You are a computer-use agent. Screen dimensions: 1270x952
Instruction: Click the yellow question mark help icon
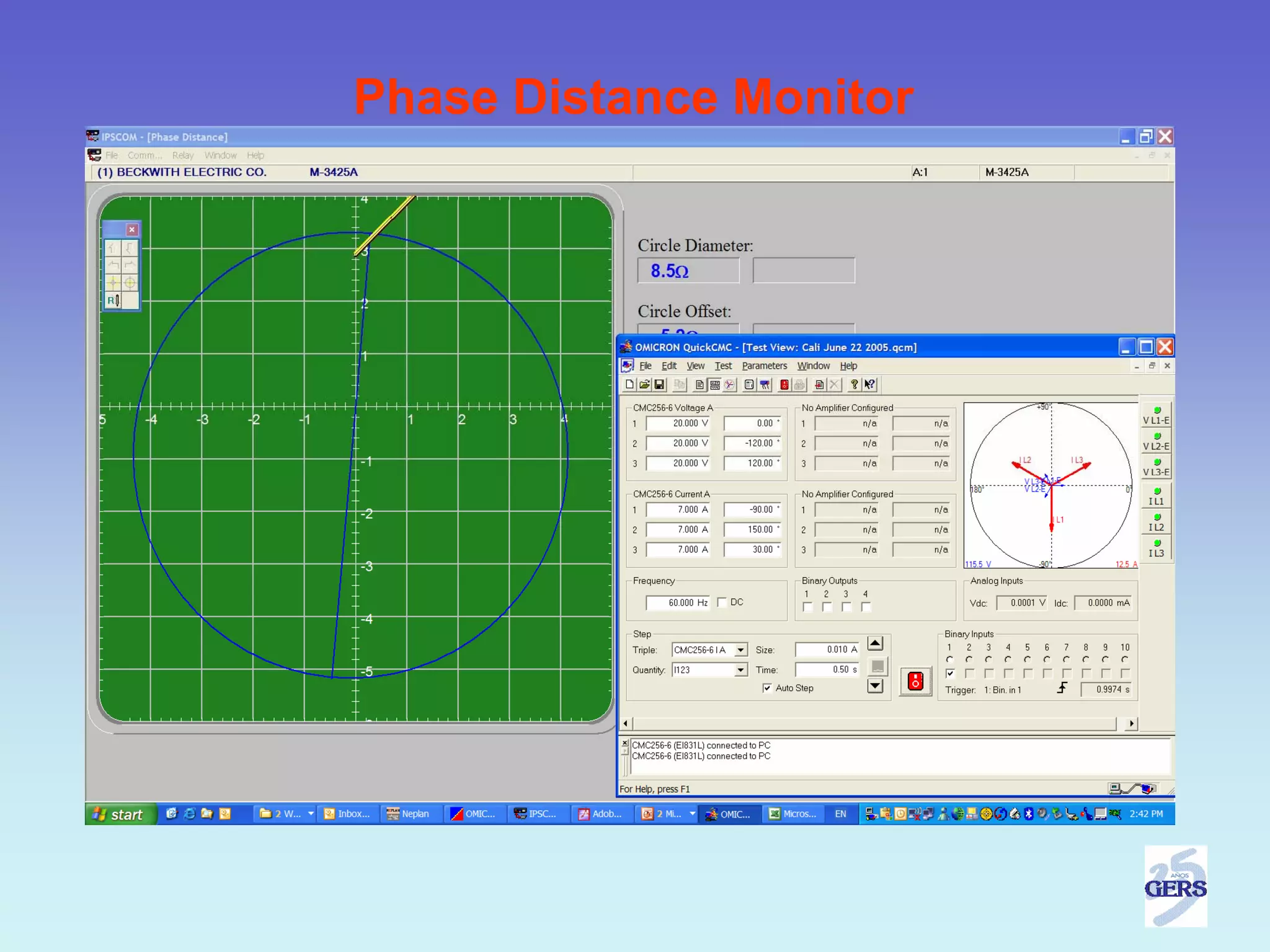(x=855, y=384)
